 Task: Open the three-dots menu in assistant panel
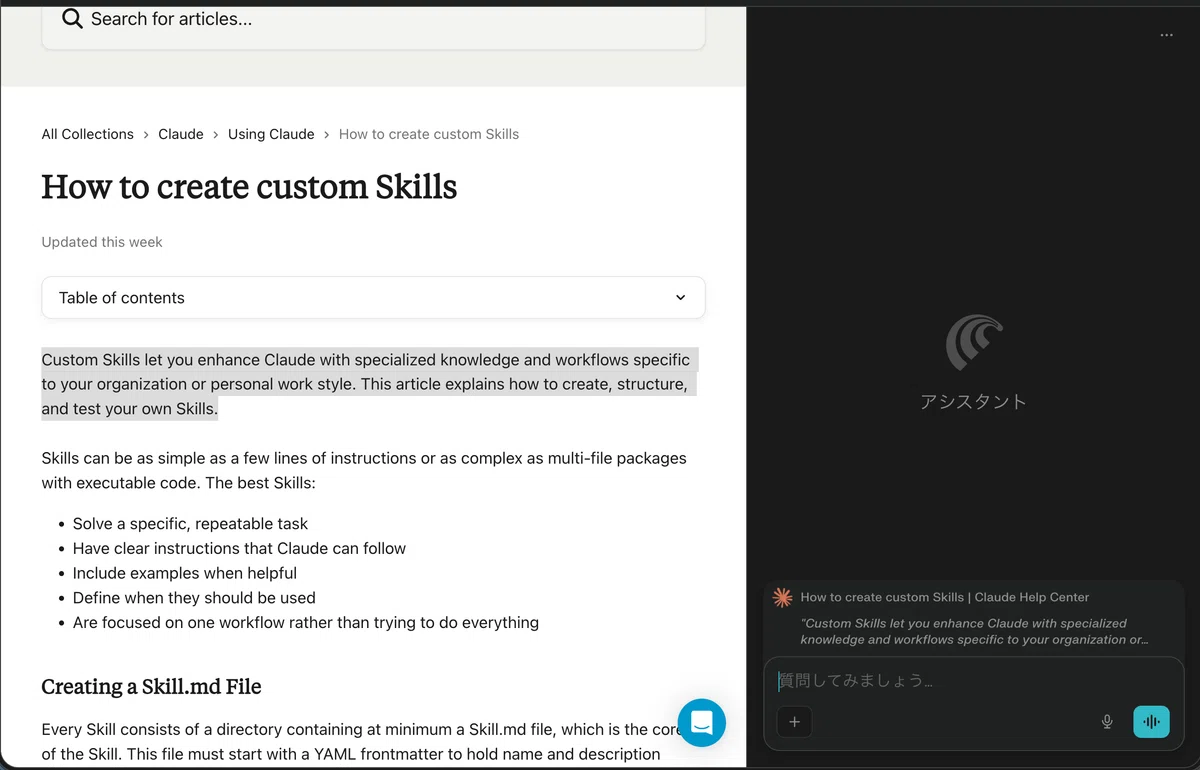(1166, 35)
